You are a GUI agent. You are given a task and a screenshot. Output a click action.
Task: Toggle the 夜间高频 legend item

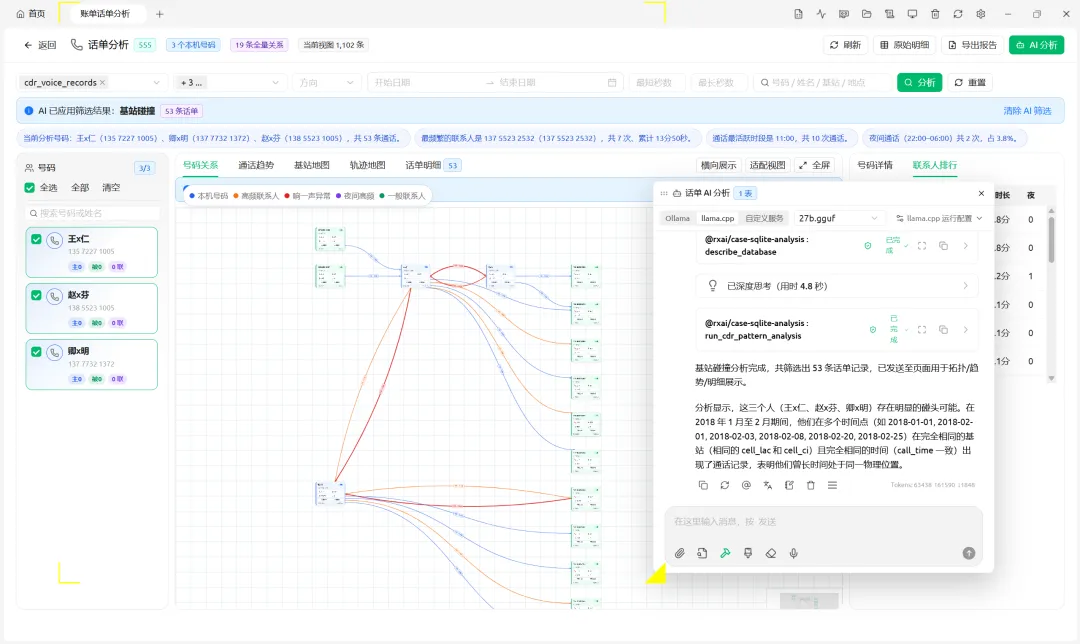point(355,196)
